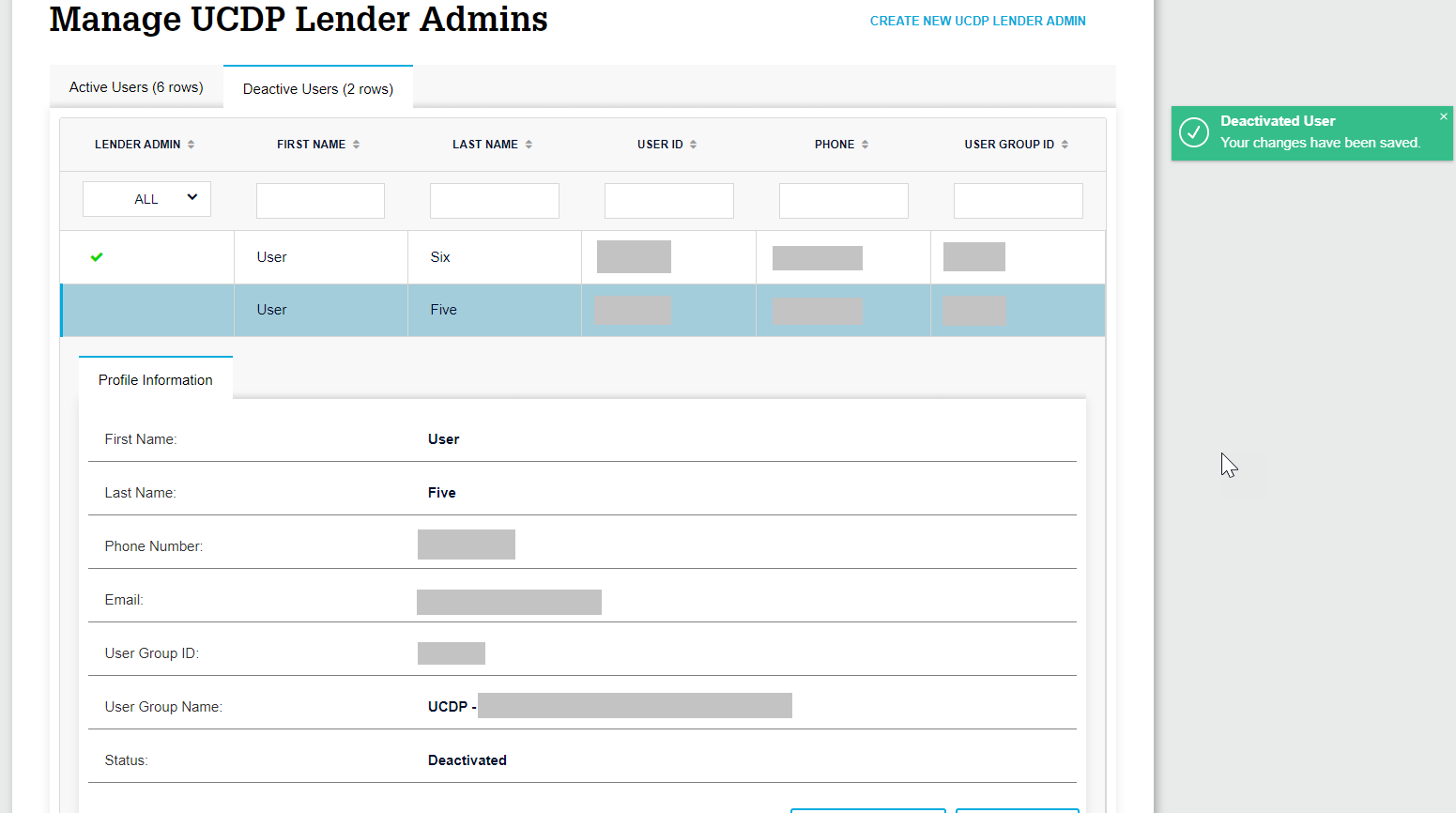
Task: Click the Last Name filter field
Action: [494, 200]
